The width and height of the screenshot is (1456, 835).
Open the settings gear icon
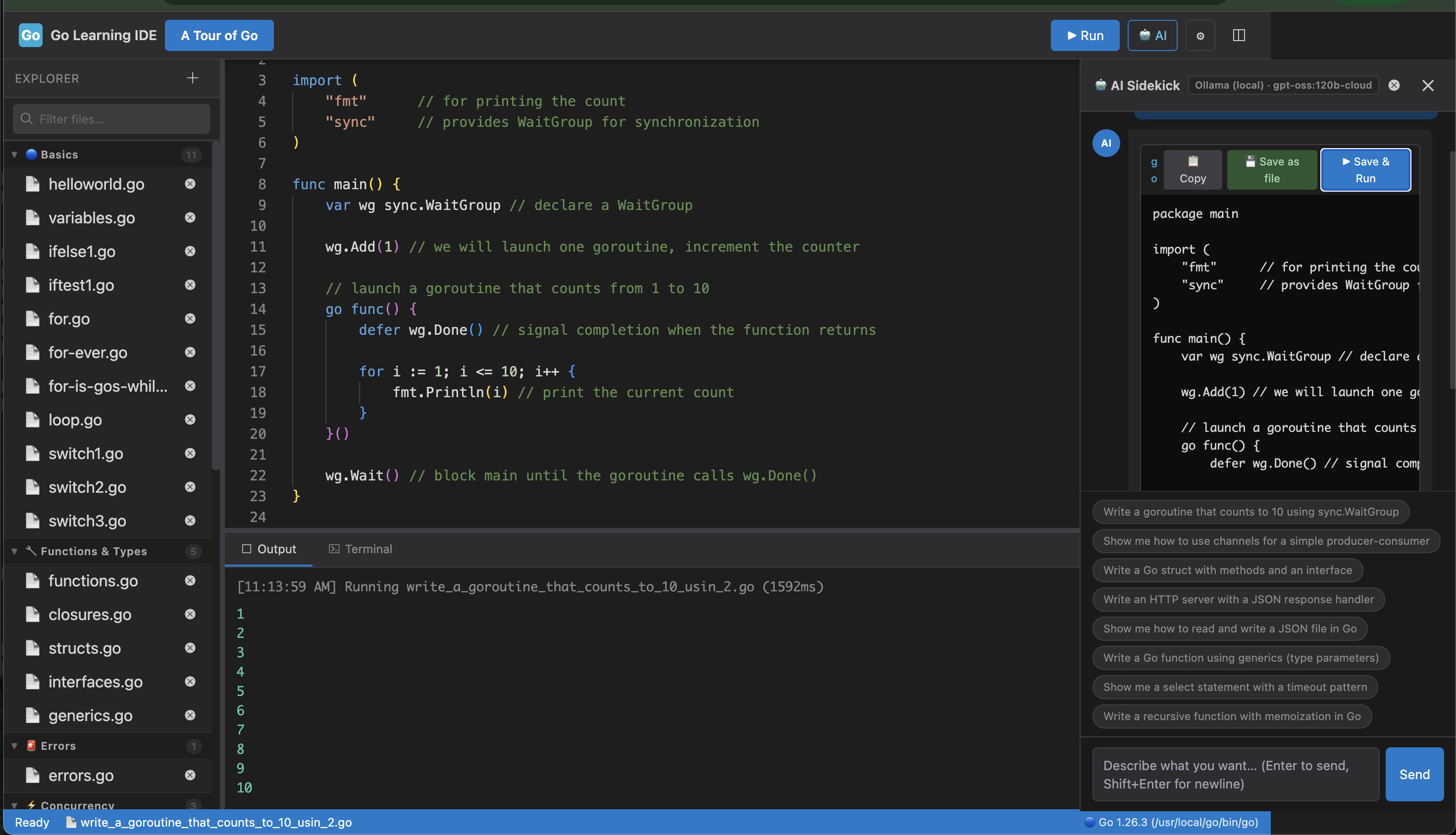(x=1200, y=36)
